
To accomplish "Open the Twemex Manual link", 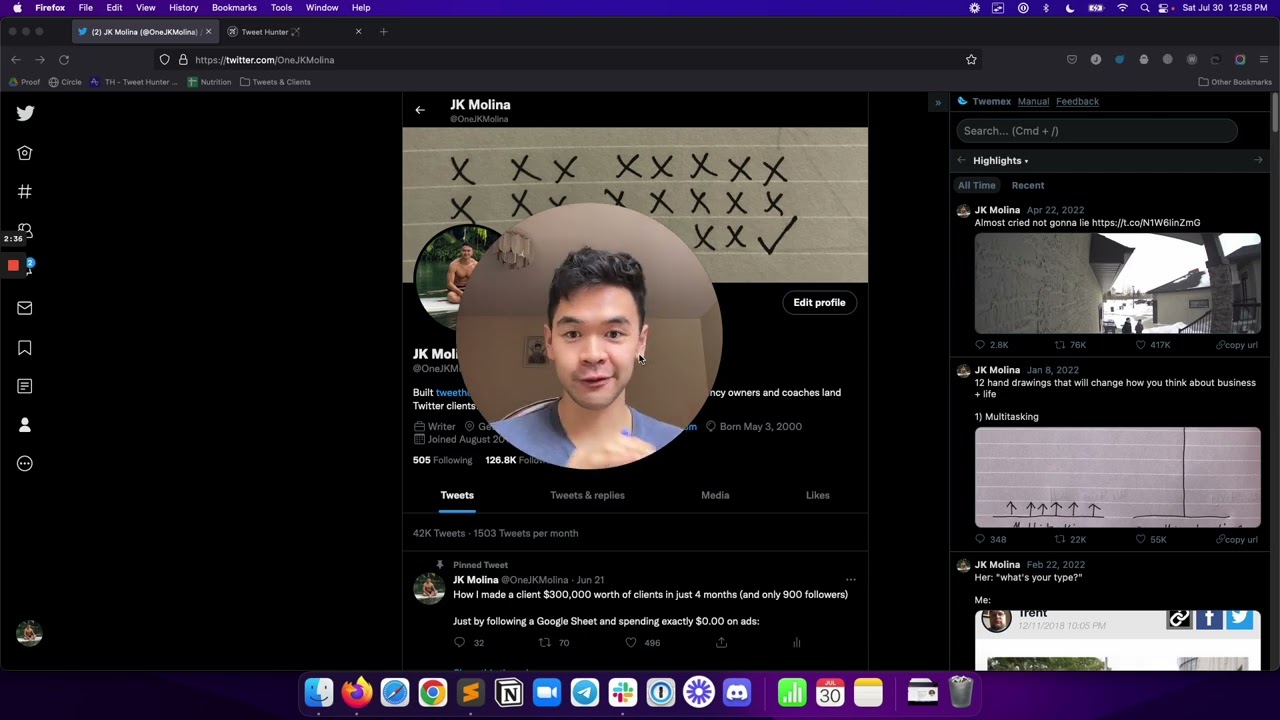I will (1033, 102).
